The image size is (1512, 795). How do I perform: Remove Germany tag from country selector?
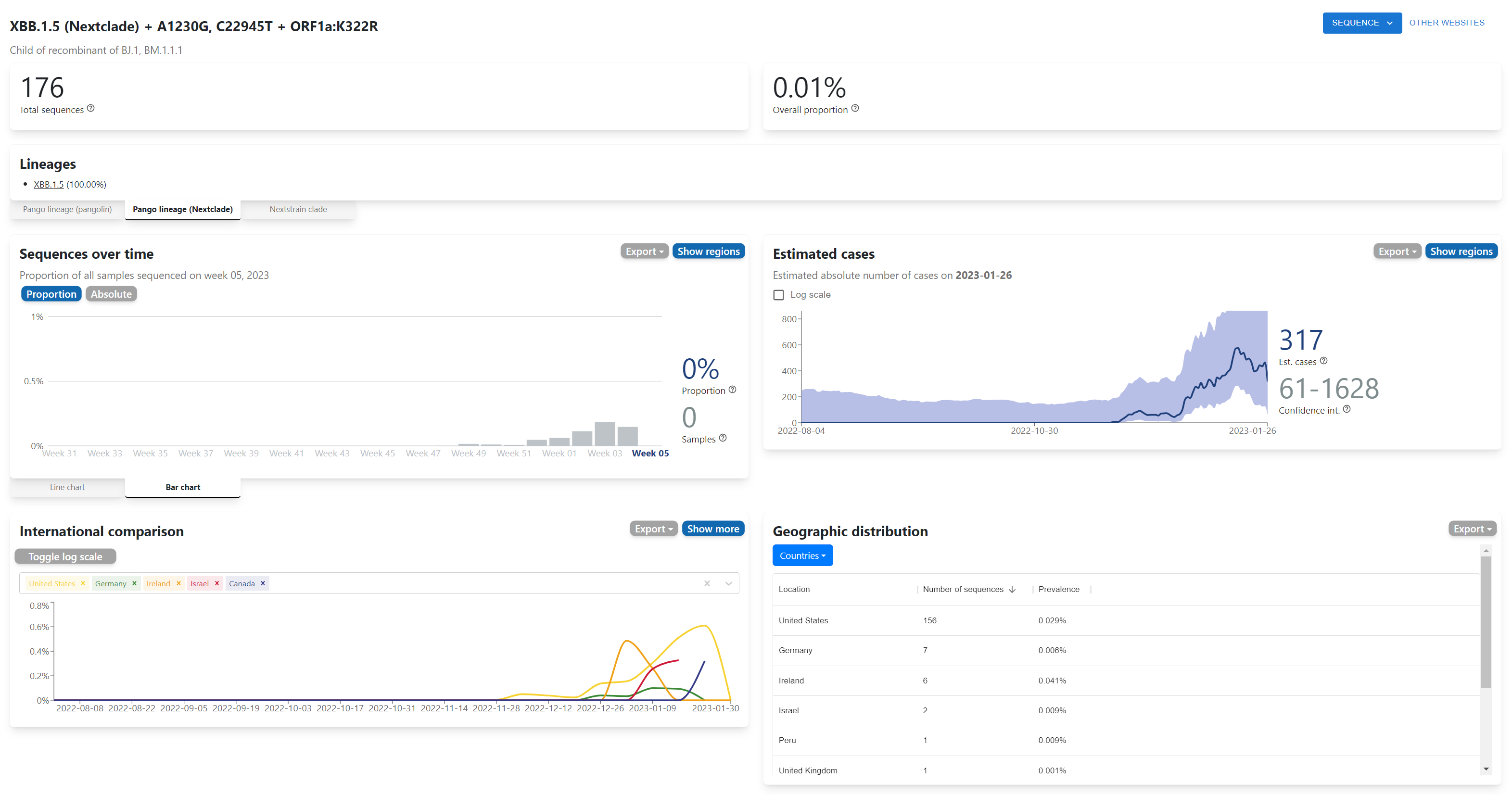[134, 583]
